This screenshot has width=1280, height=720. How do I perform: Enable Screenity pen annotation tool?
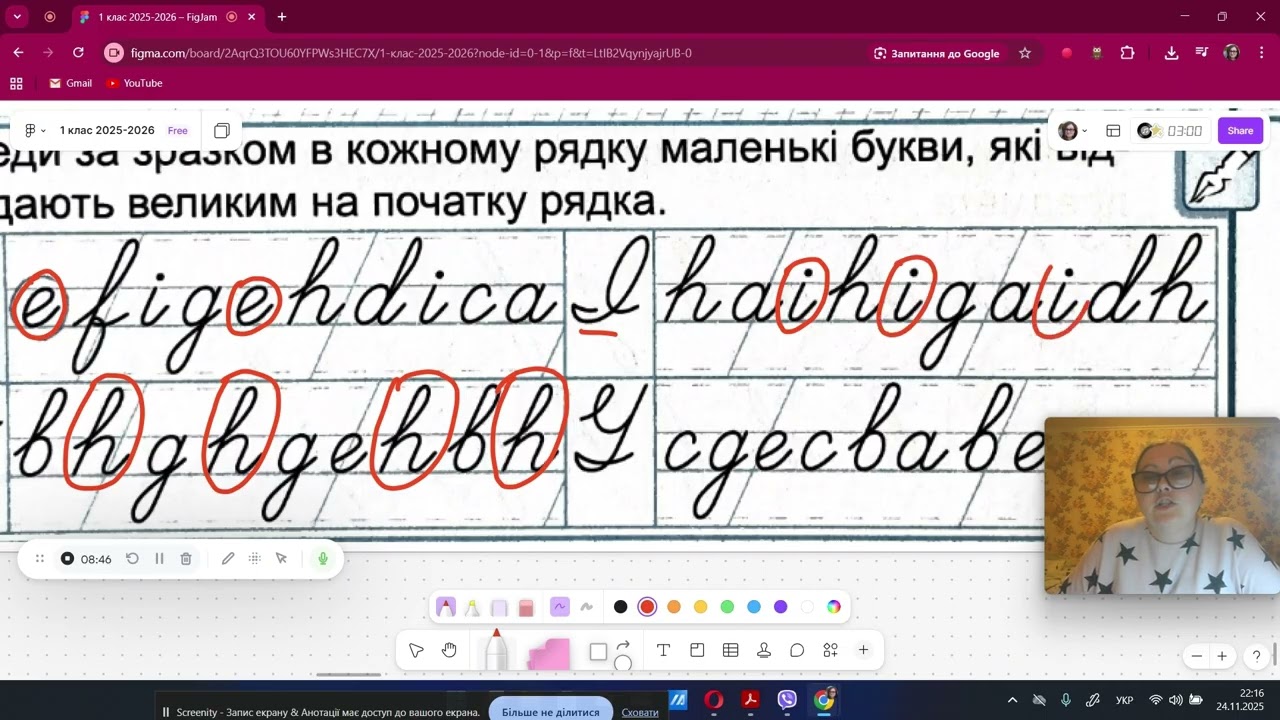[x=228, y=559]
